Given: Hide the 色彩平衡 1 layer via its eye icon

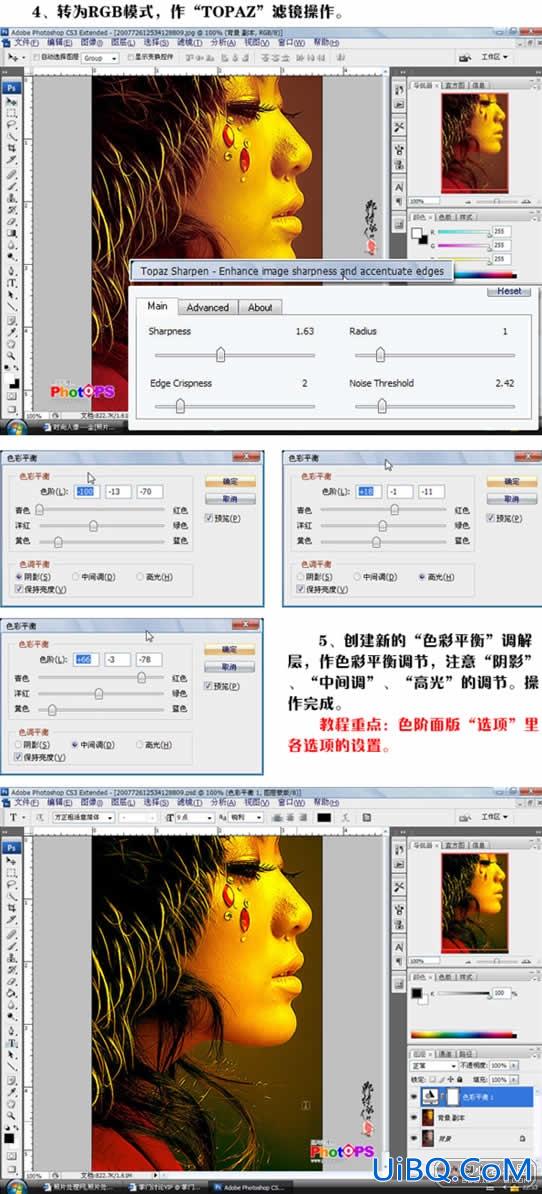Looking at the screenshot, I should (x=414, y=1097).
